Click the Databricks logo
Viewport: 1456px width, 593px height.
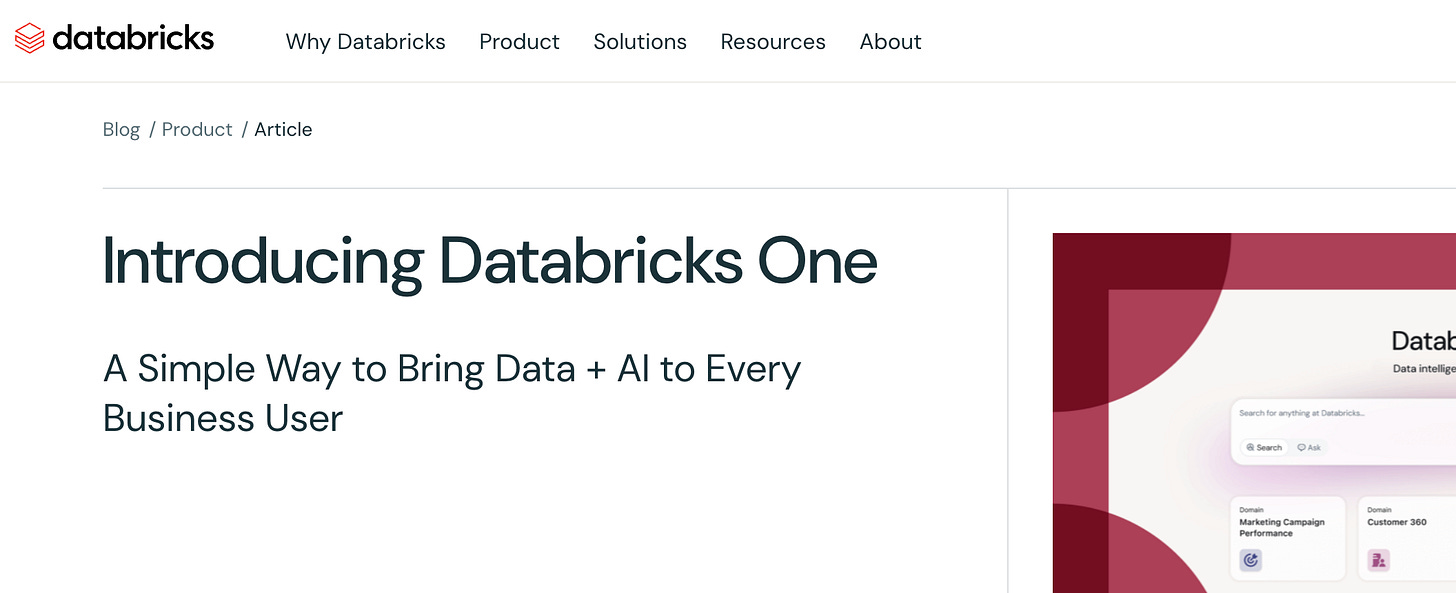click(x=114, y=39)
